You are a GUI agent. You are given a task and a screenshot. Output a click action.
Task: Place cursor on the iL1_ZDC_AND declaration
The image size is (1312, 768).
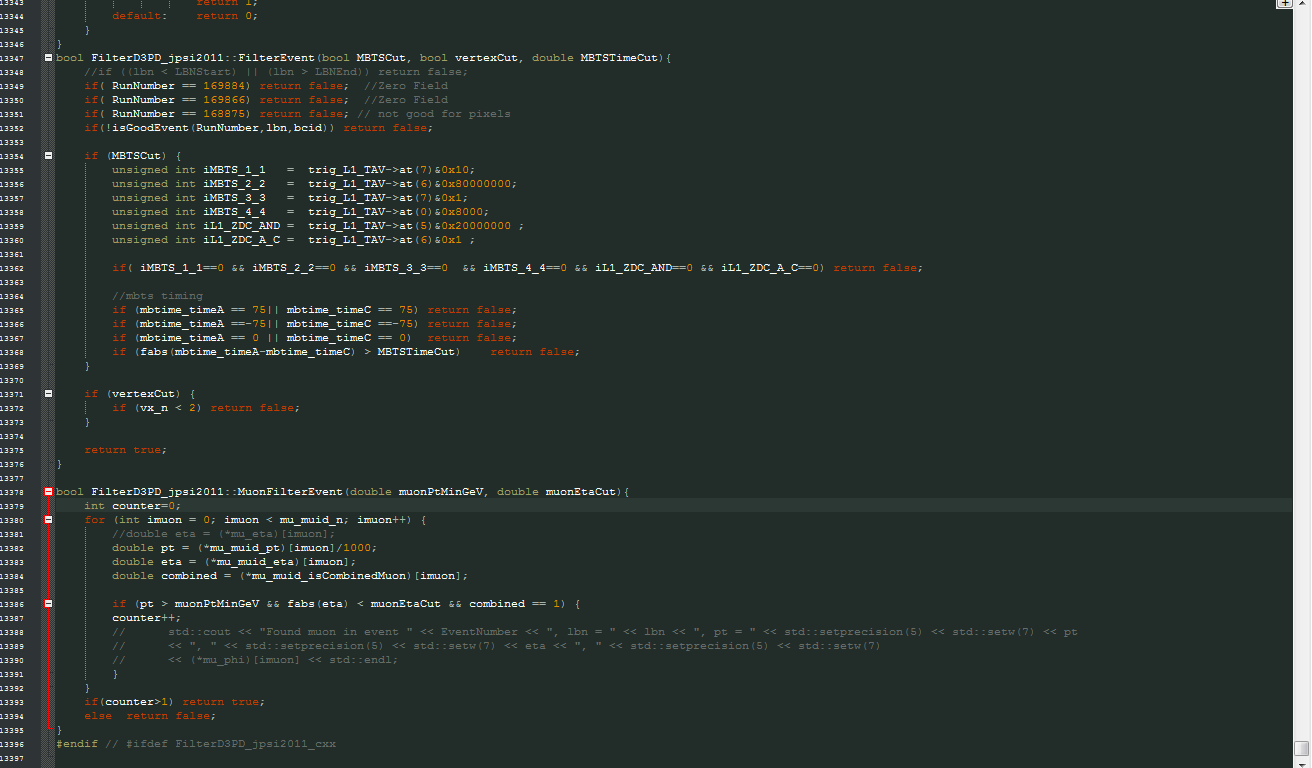pos(245,226)
